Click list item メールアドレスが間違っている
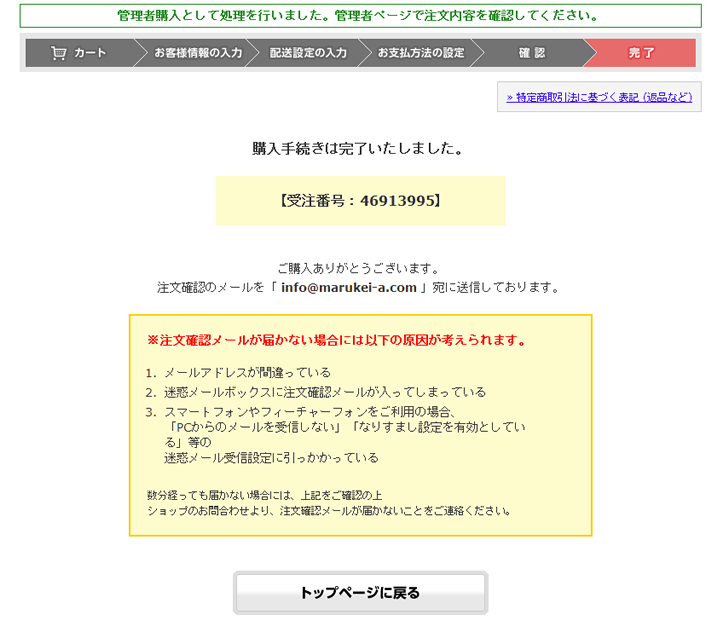This screenshot has width=722, height=624. (x=247, y=372)
